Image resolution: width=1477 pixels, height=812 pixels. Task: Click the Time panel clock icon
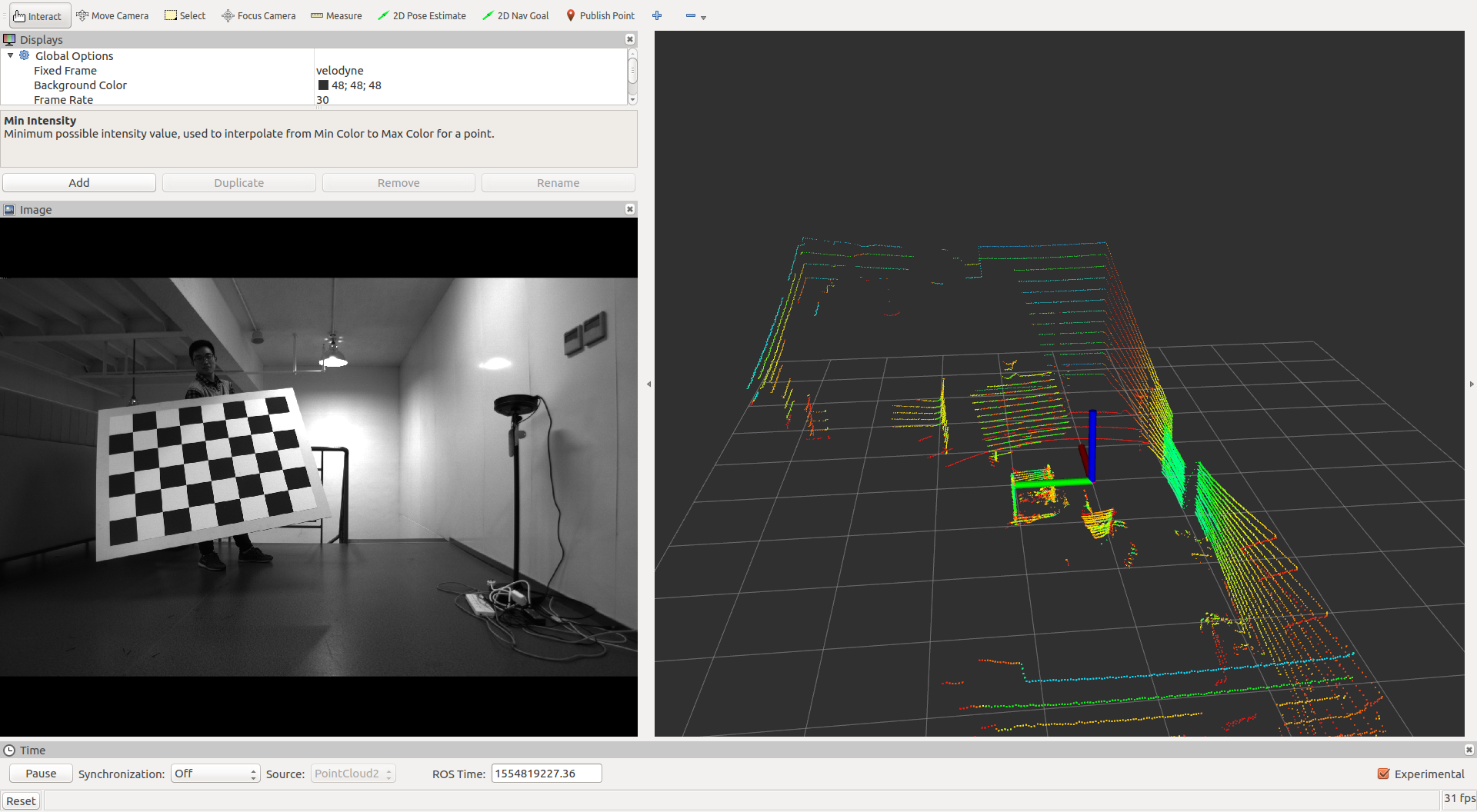click(9, 750)
